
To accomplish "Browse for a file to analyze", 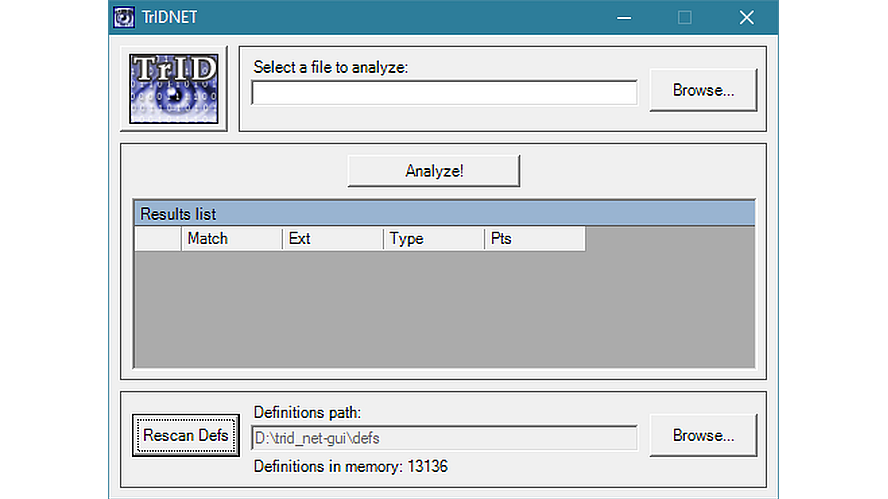I will [x=703, y=90].
